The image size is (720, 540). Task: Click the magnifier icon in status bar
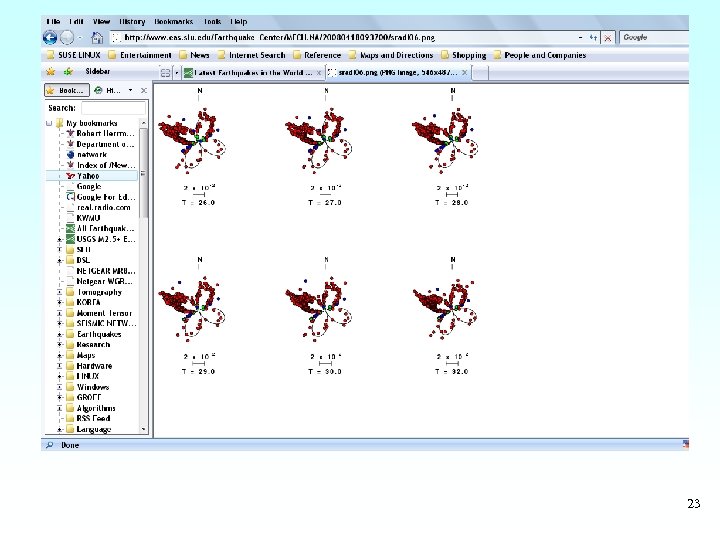50,445
